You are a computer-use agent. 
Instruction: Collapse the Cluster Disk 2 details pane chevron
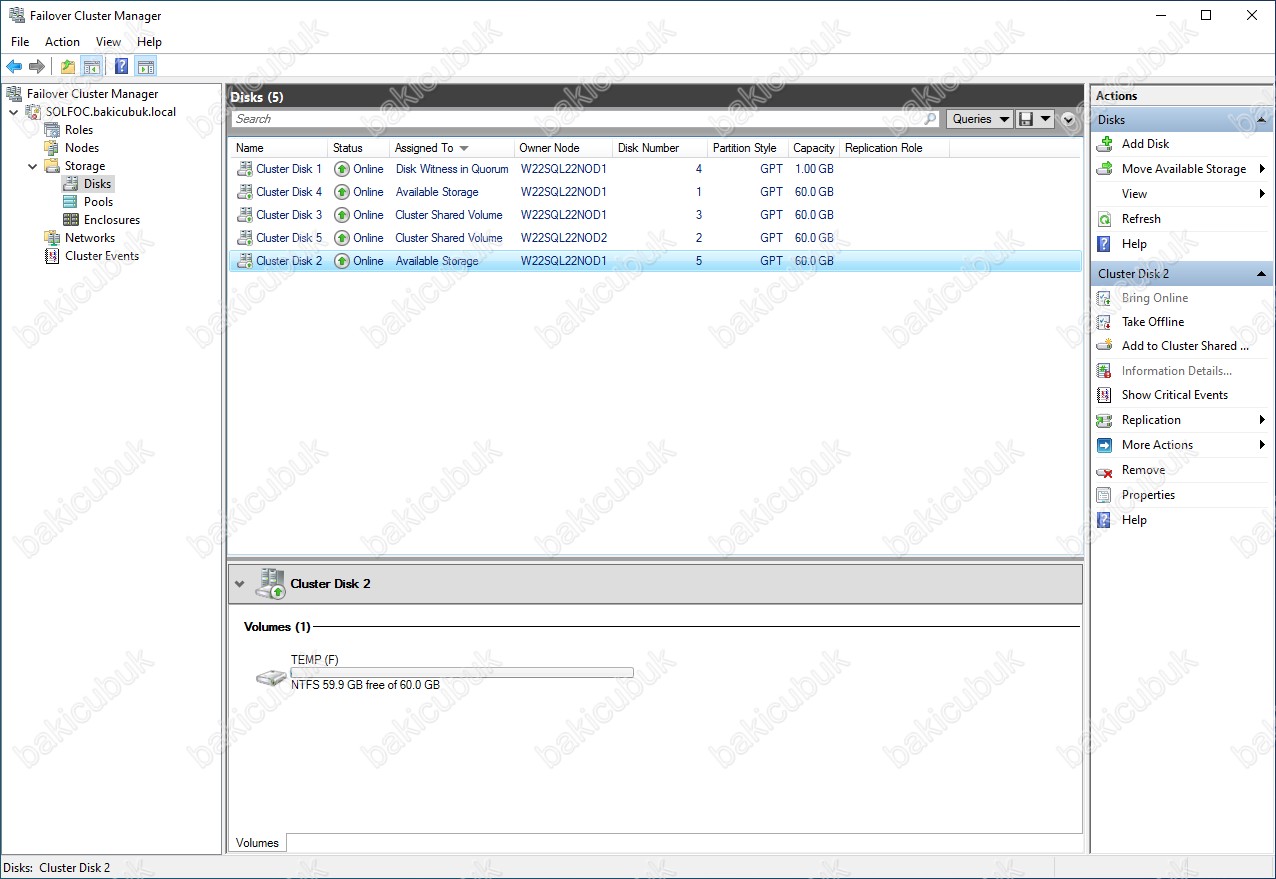tap(239, 584)
